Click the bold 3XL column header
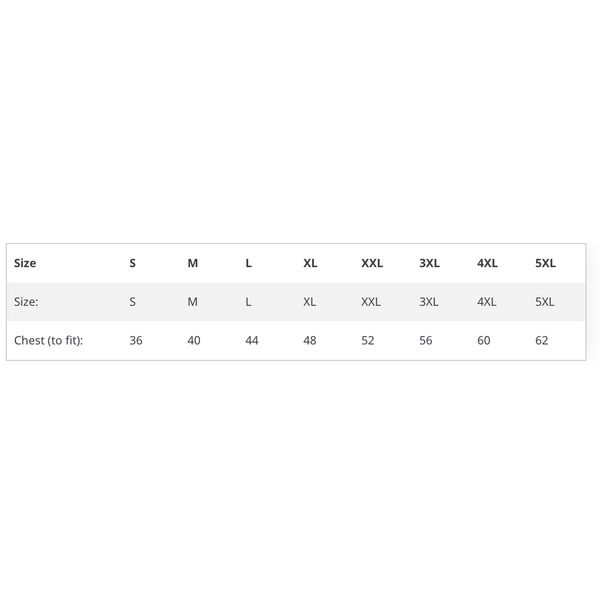 pos(429,263)
